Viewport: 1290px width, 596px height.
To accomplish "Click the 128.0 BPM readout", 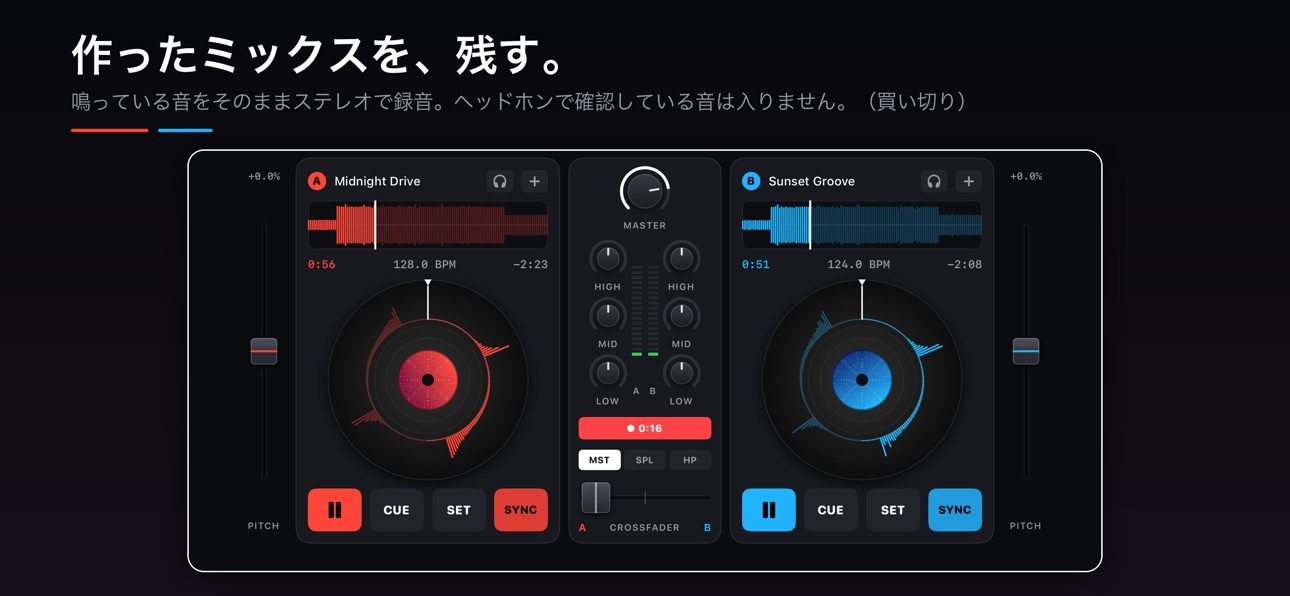I will pyautogui.click(x=425, y=265).
